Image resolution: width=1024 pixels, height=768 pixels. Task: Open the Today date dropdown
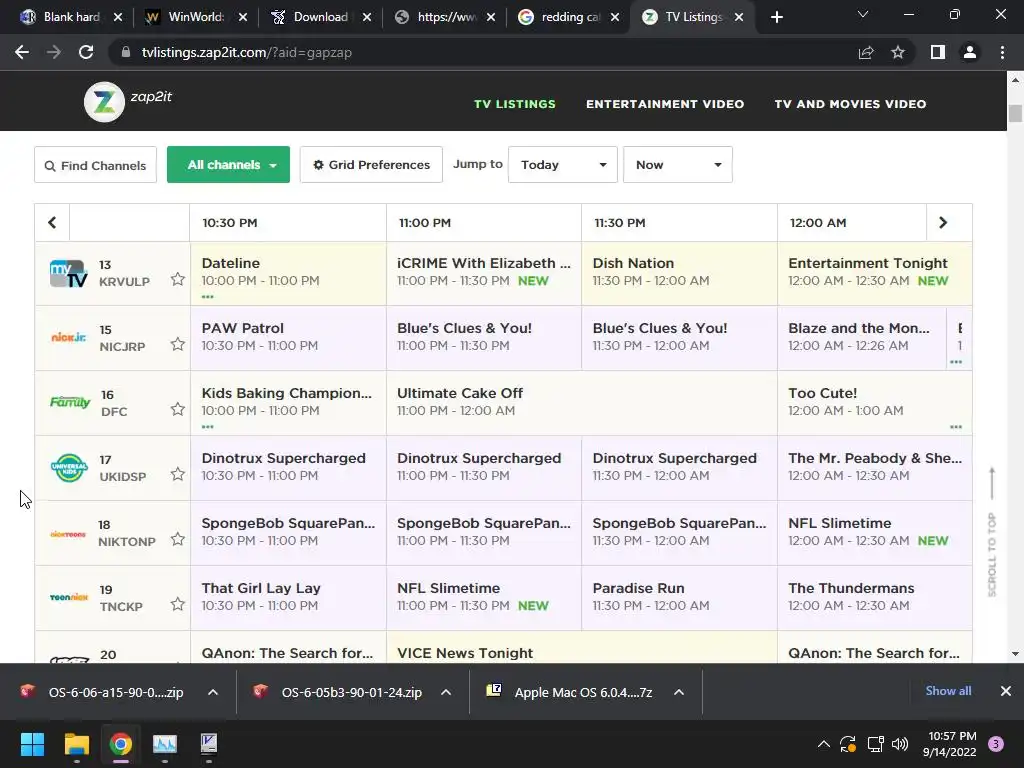point(562,165)
